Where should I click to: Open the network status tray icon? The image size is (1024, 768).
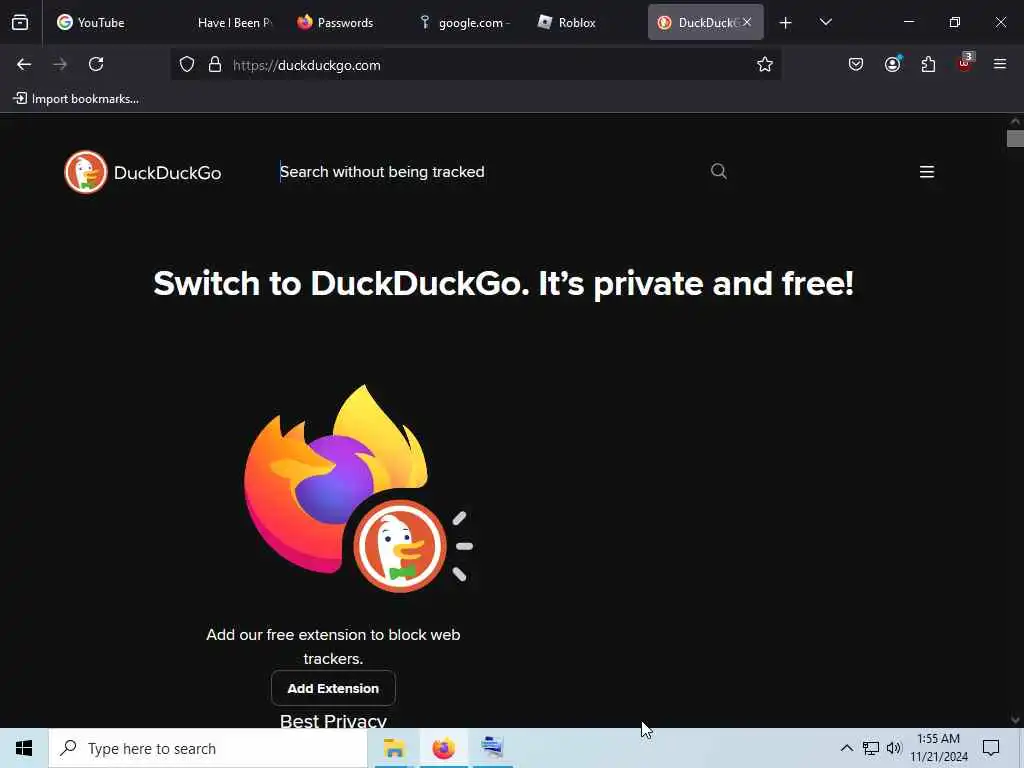(871, 748)
